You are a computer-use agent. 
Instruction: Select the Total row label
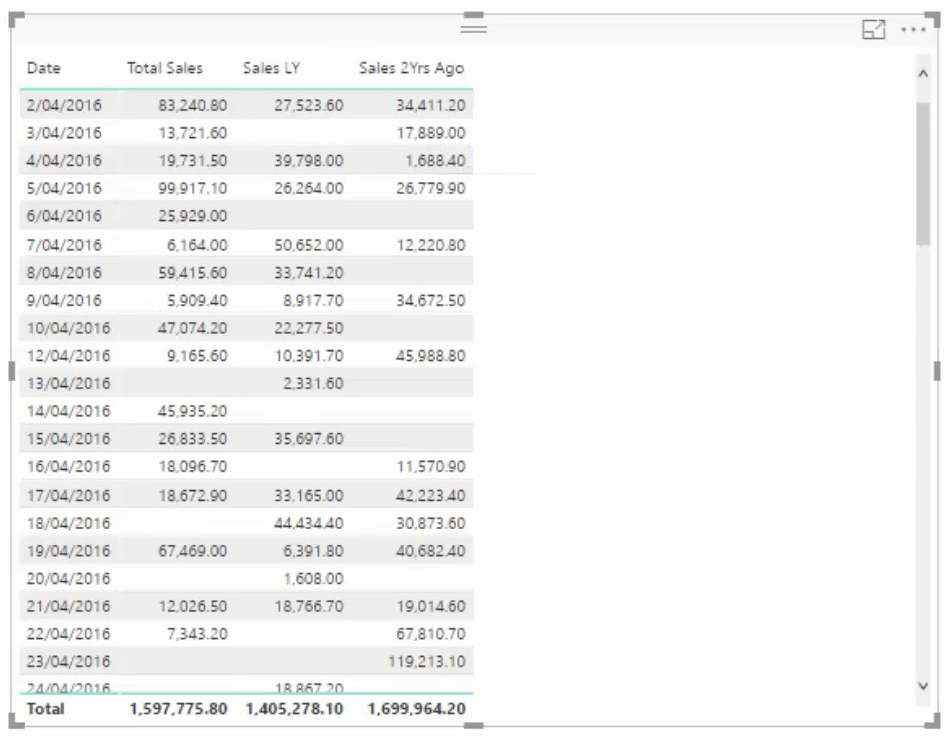(45, 710)
